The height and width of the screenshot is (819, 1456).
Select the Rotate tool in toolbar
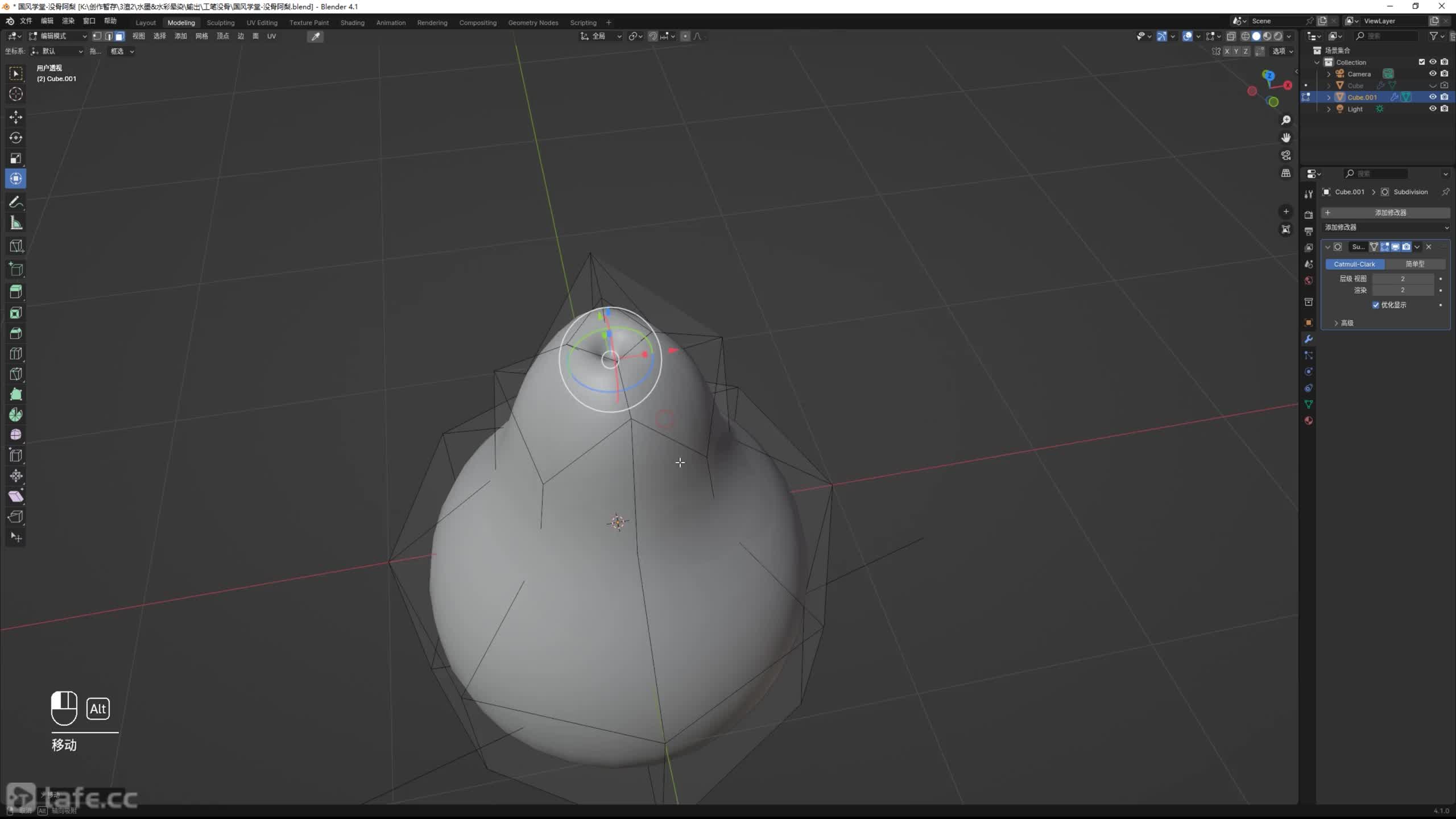pos(15,138)
